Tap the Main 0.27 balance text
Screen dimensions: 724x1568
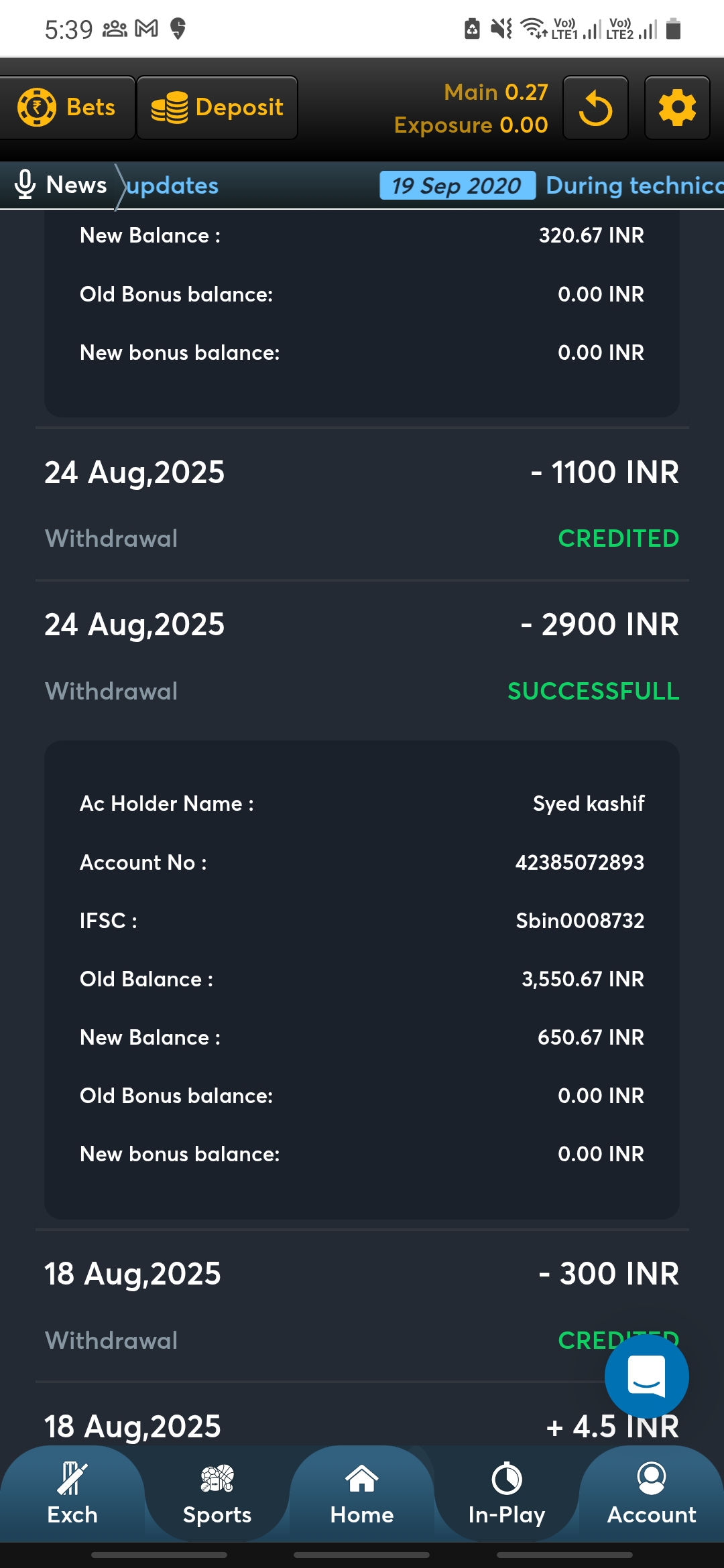[x=496, y=92]
